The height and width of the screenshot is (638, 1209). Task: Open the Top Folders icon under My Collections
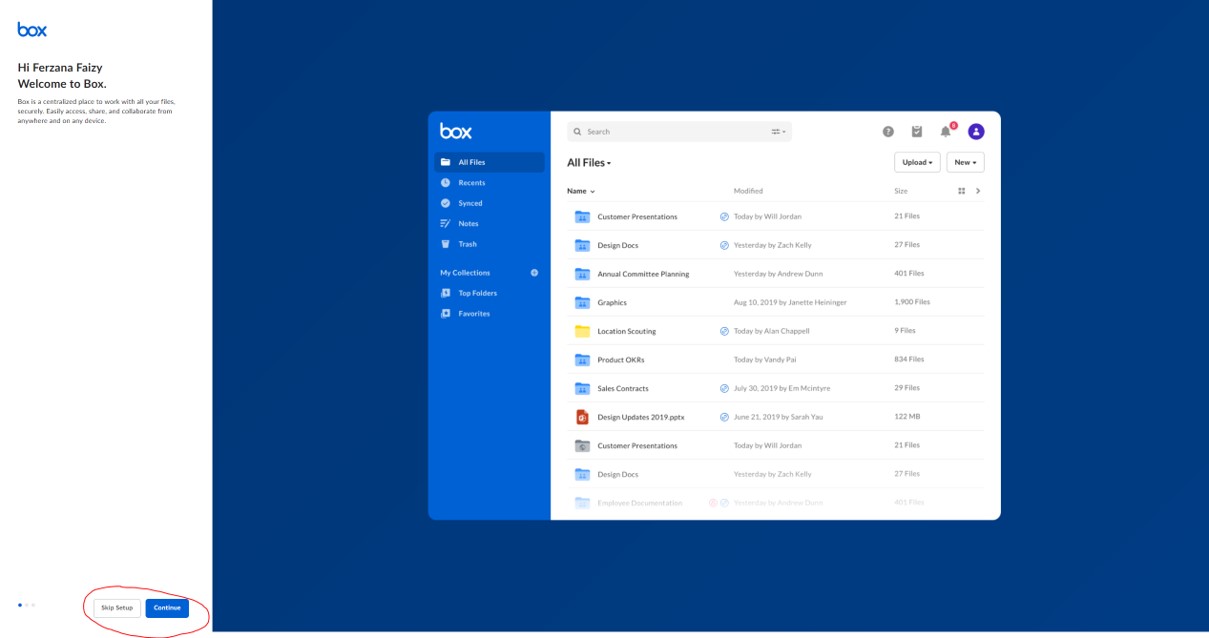446,293
